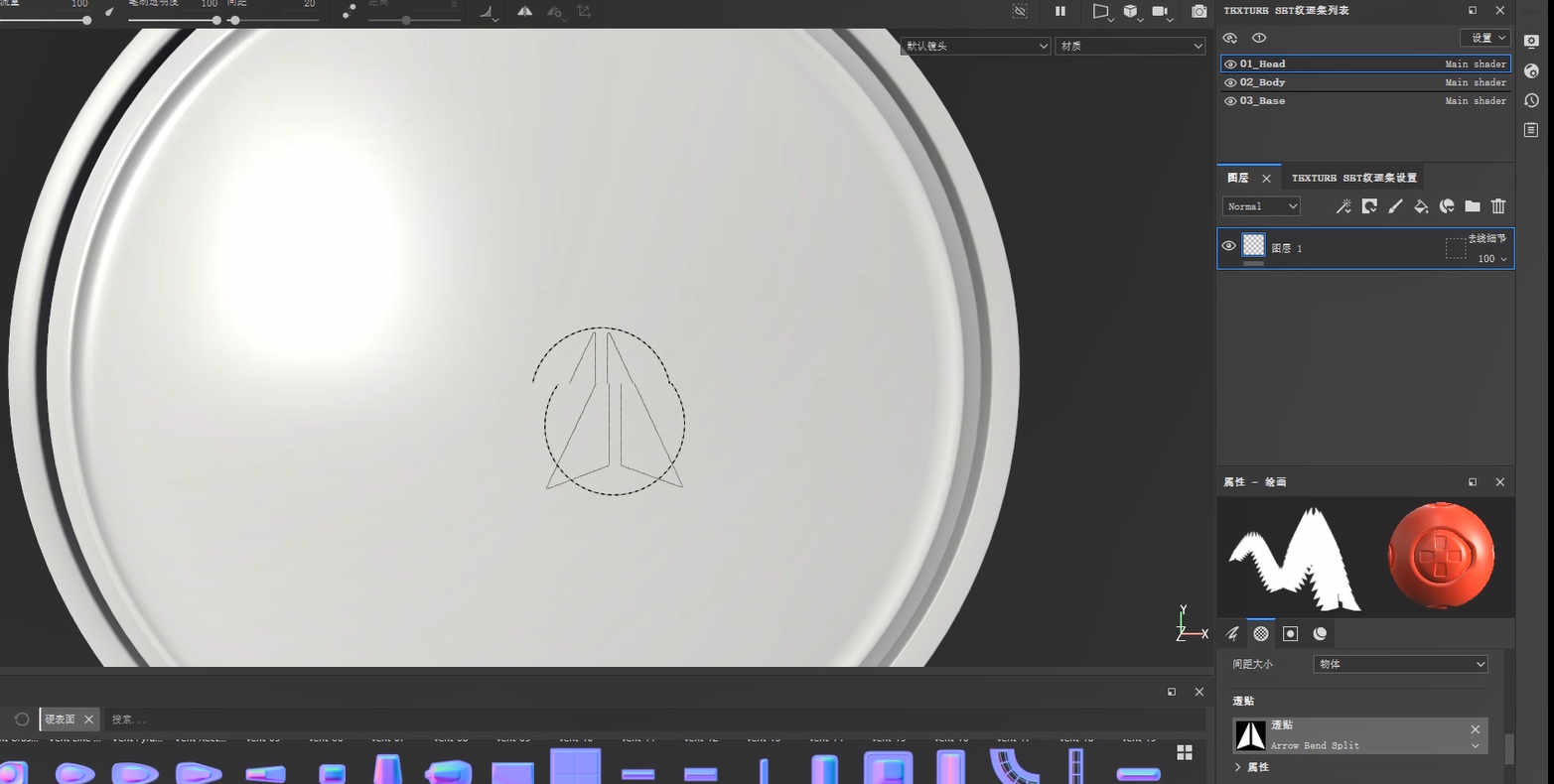Delete the selected layer with the trash icon

click(1498, 205)
